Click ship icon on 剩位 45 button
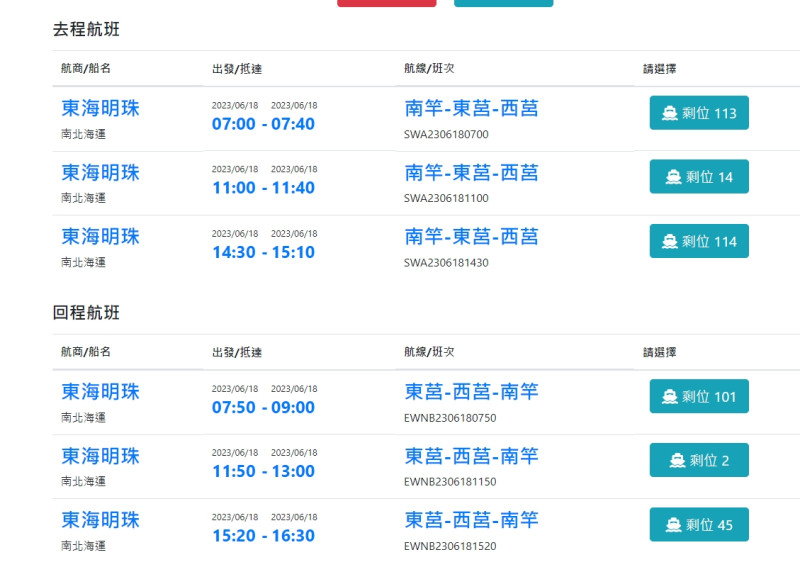 (673, 525)
